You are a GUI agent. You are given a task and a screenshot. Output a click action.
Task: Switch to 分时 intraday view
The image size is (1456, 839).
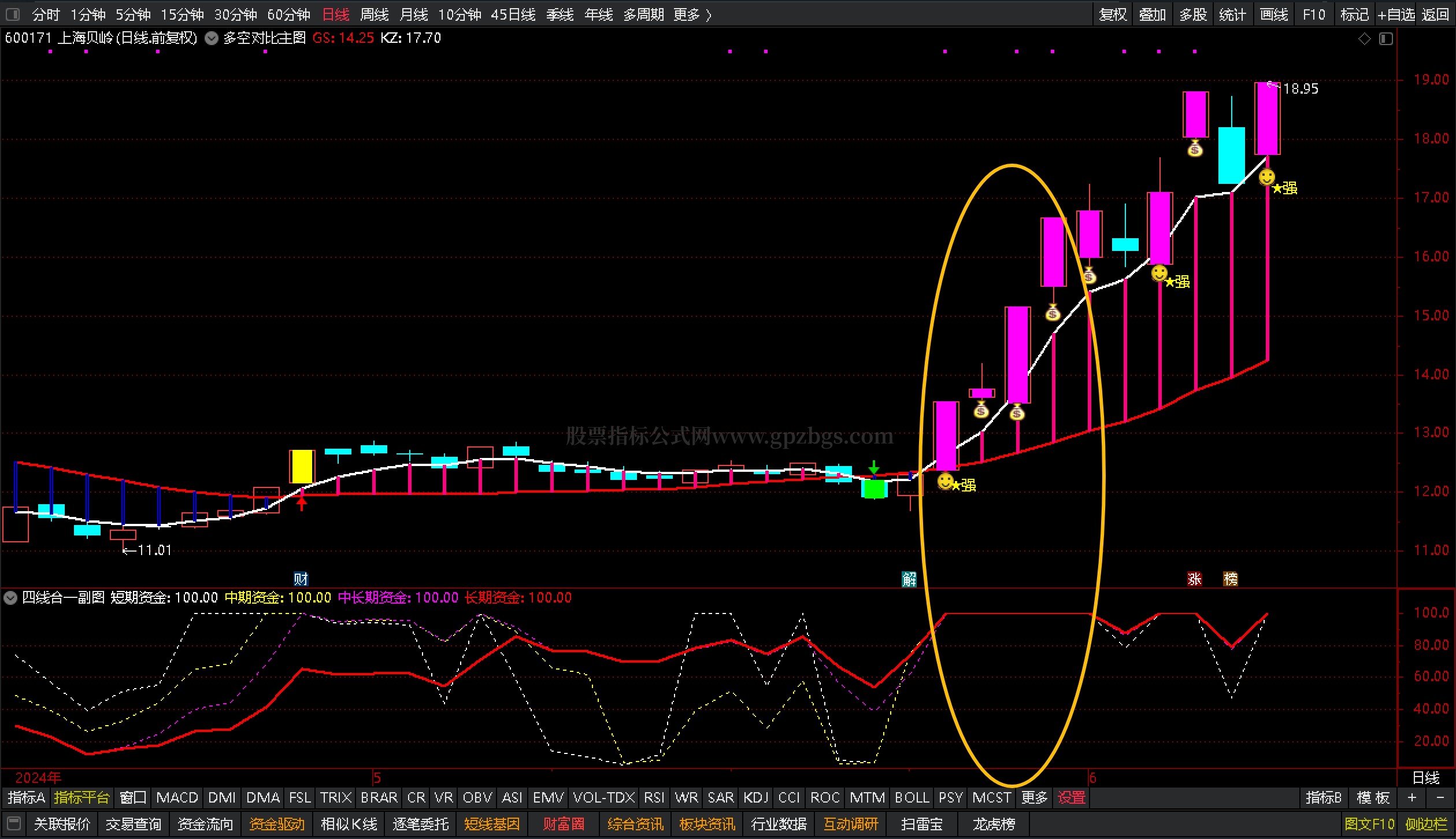coord(46,14)
